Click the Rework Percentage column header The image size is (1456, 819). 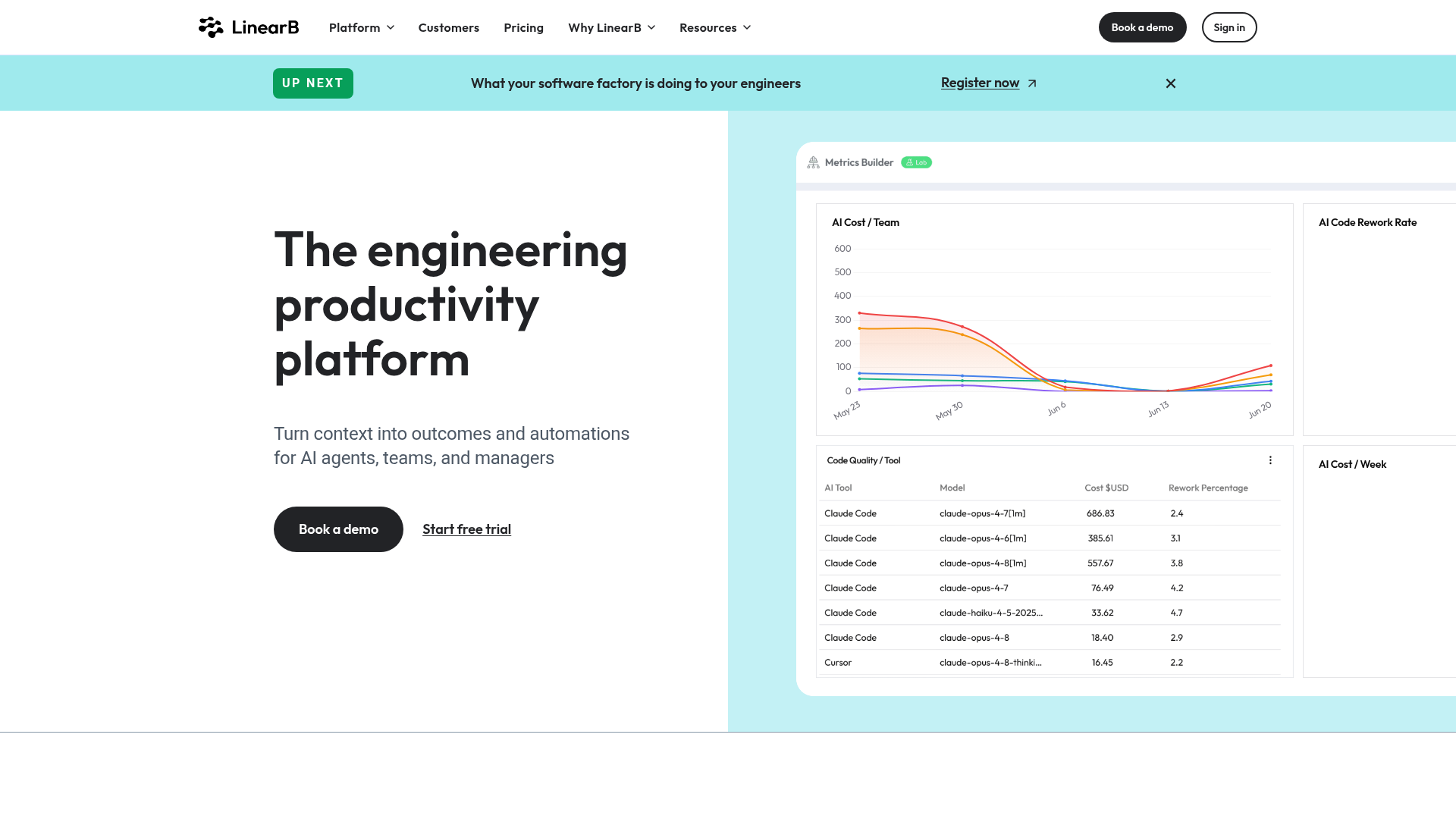click(x=1208, y=488)
